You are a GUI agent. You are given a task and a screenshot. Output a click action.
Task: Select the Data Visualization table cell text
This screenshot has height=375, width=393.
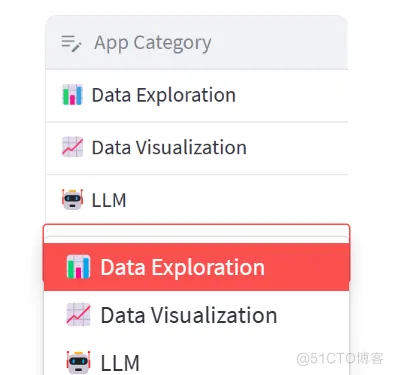[x=169, y=147]
